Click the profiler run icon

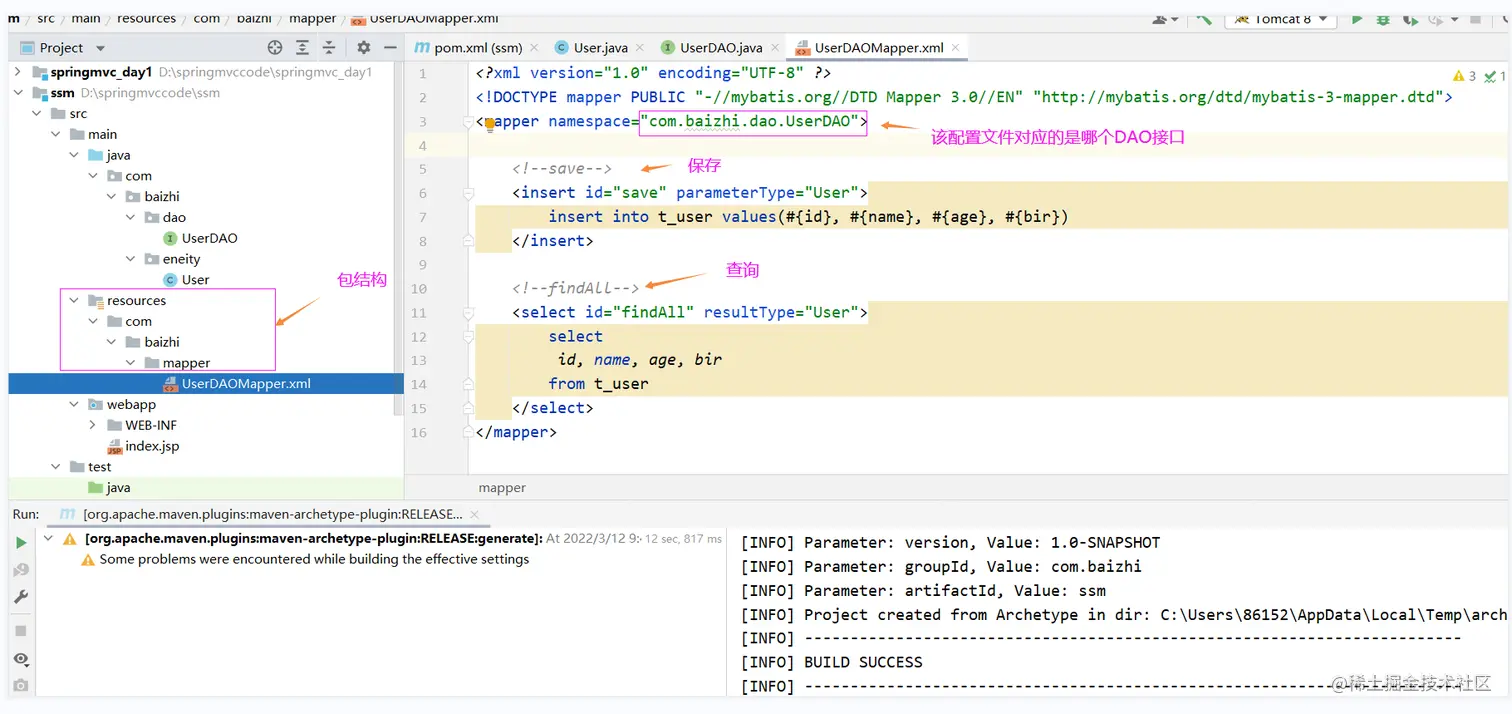(x=1435, y=18)
